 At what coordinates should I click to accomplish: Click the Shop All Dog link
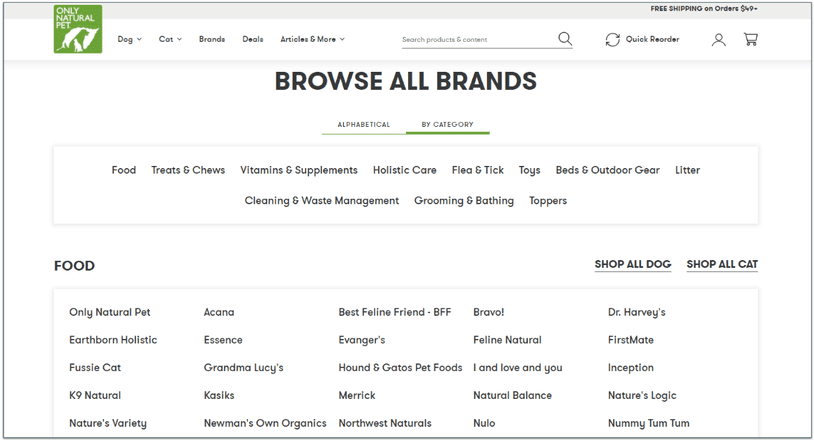pyautogui.click(x=633, y=265)
